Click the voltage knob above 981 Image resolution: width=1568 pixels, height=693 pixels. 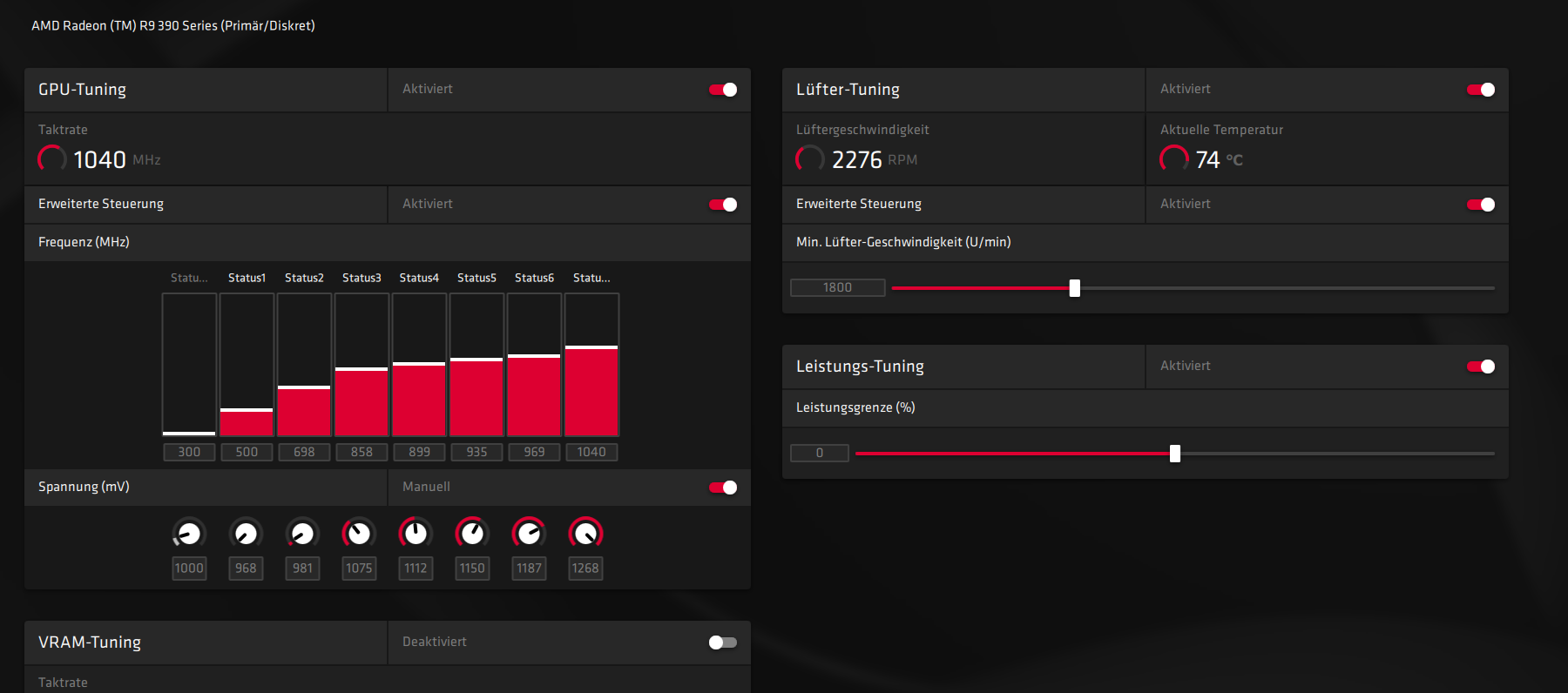tap(302, 534)
